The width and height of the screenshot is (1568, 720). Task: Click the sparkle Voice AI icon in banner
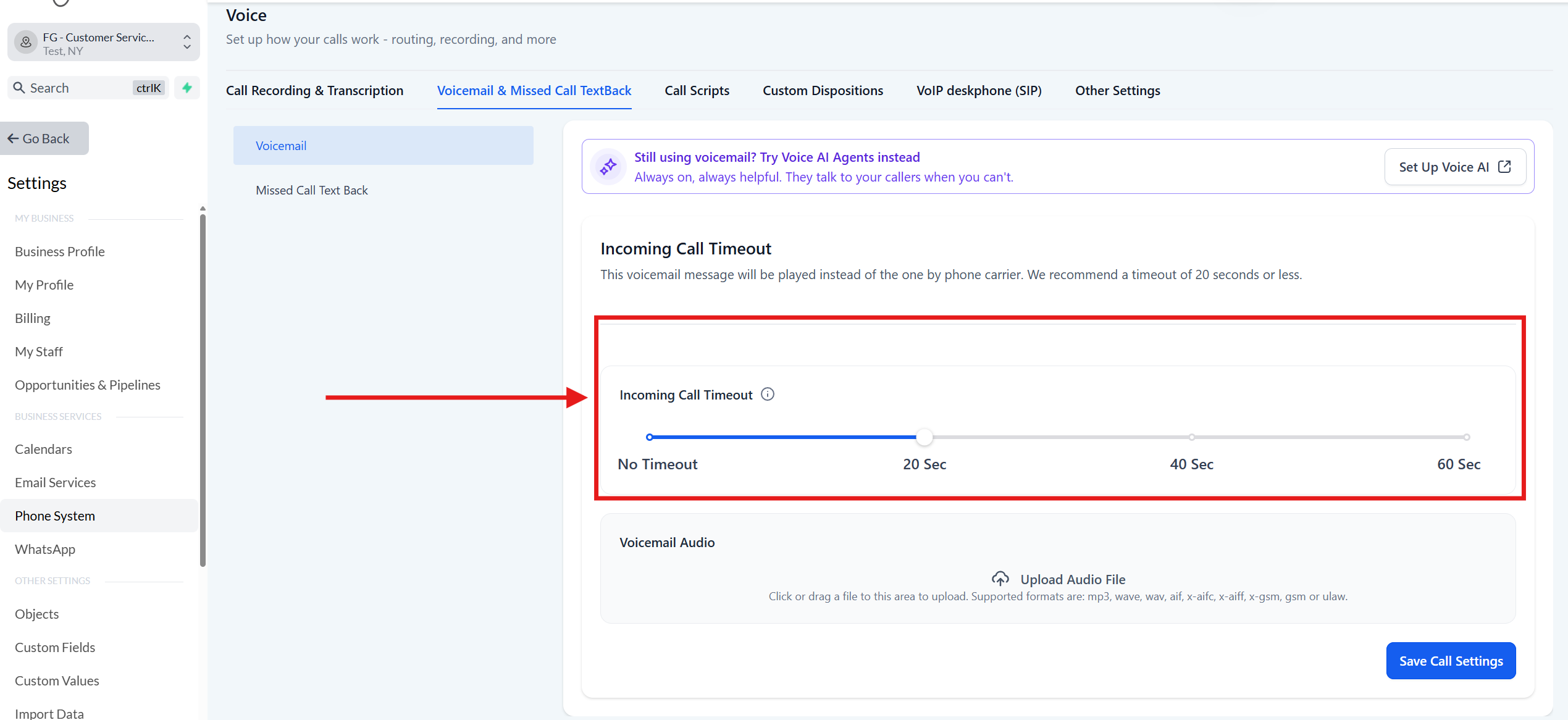[608, 166]
